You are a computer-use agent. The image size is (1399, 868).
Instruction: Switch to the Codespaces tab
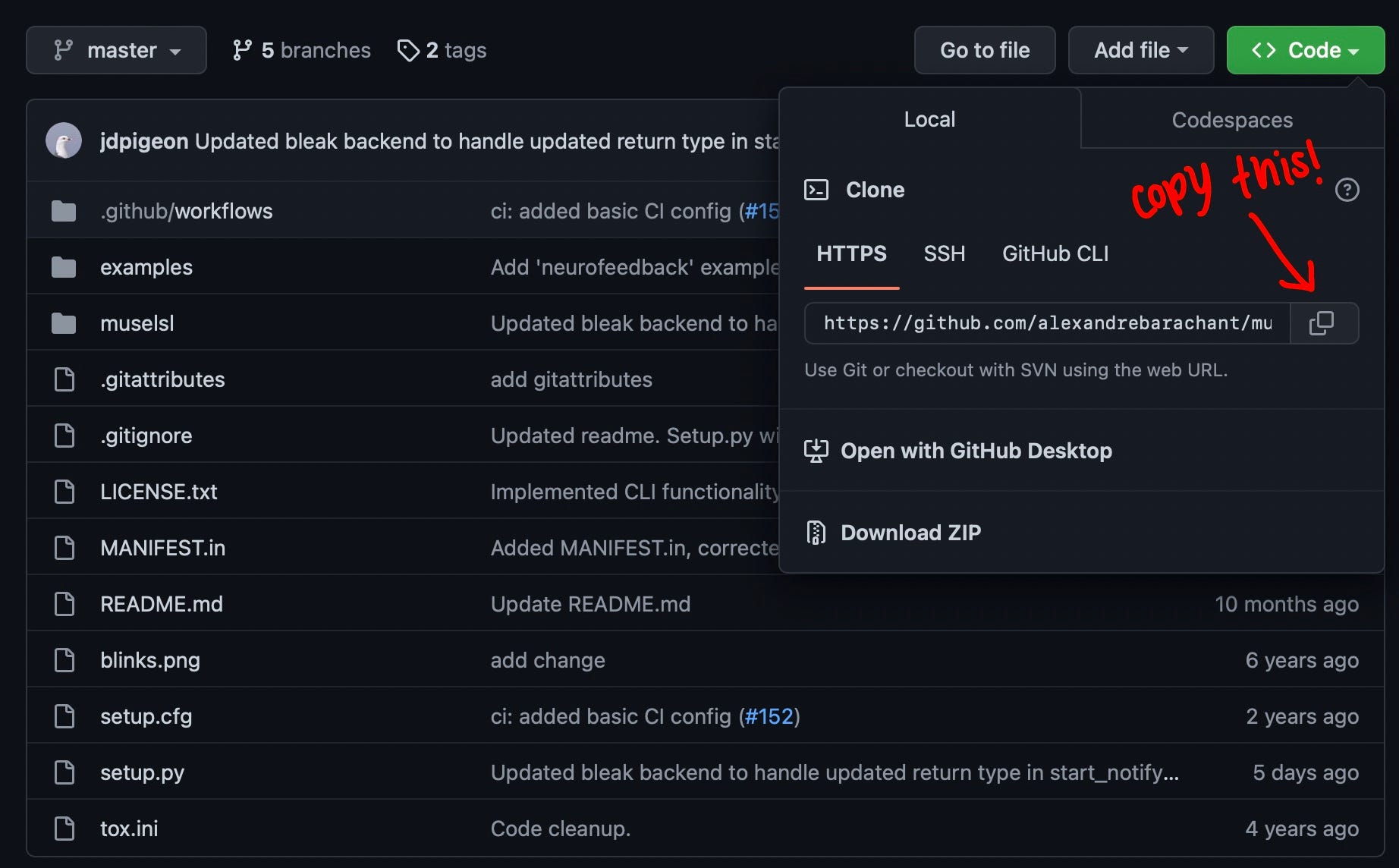coord(1231,120)
